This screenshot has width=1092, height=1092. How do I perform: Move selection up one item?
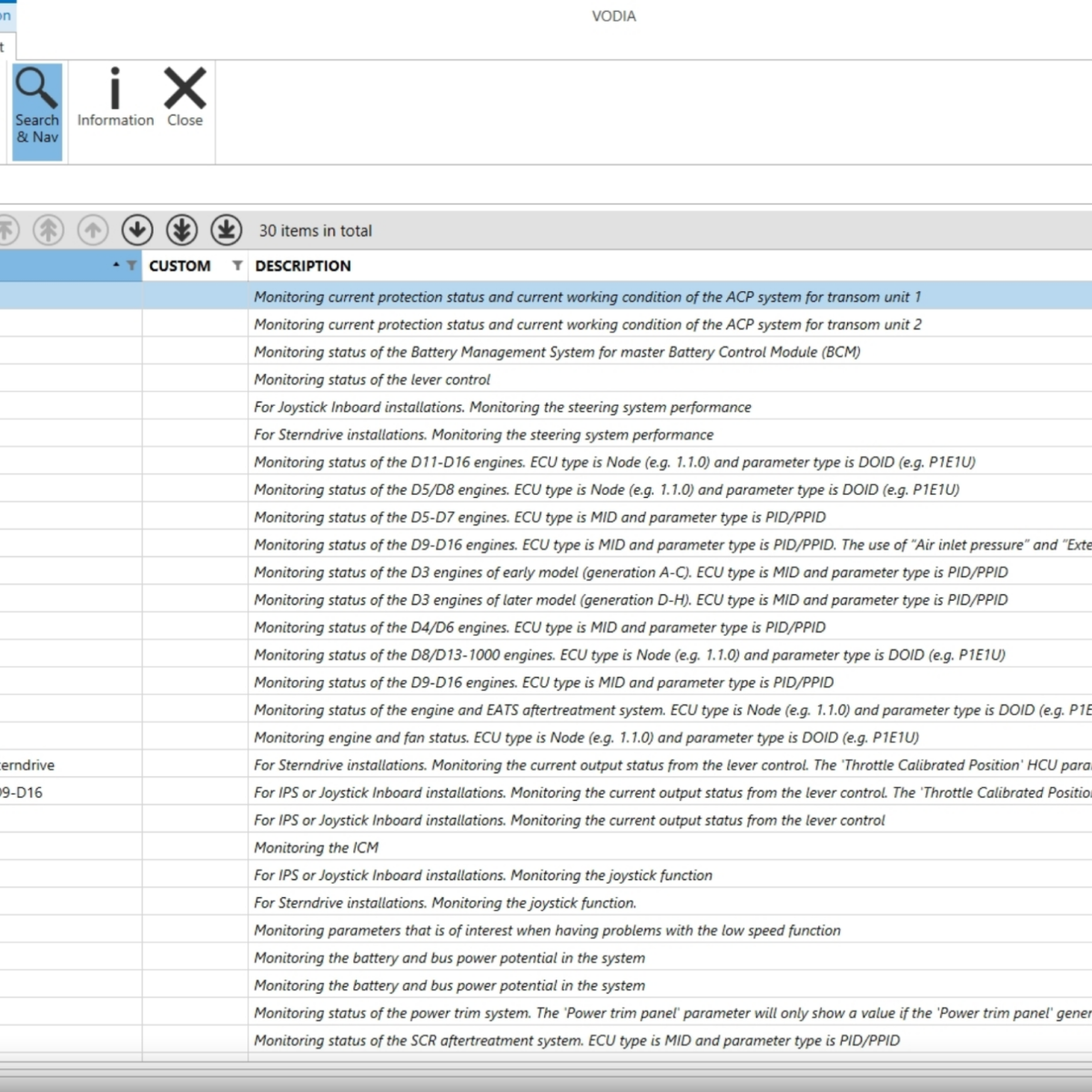[93, 230]
